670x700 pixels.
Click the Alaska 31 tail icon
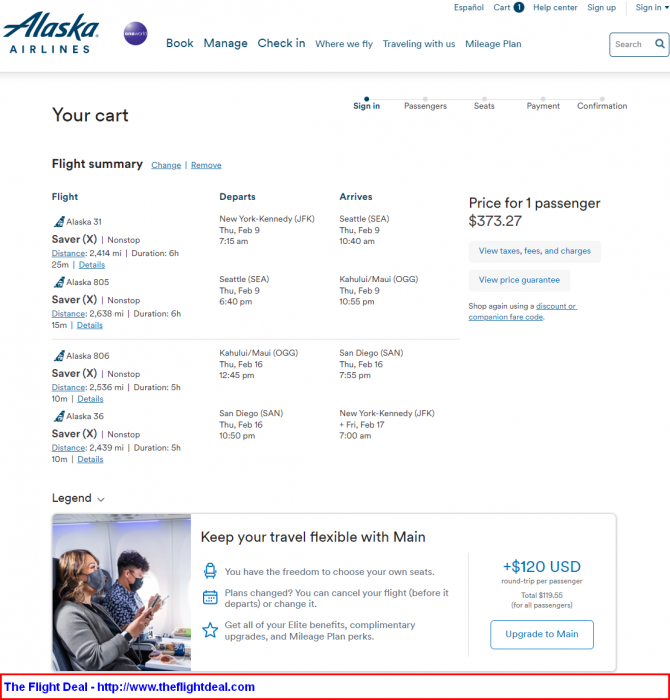pos(59,221)
